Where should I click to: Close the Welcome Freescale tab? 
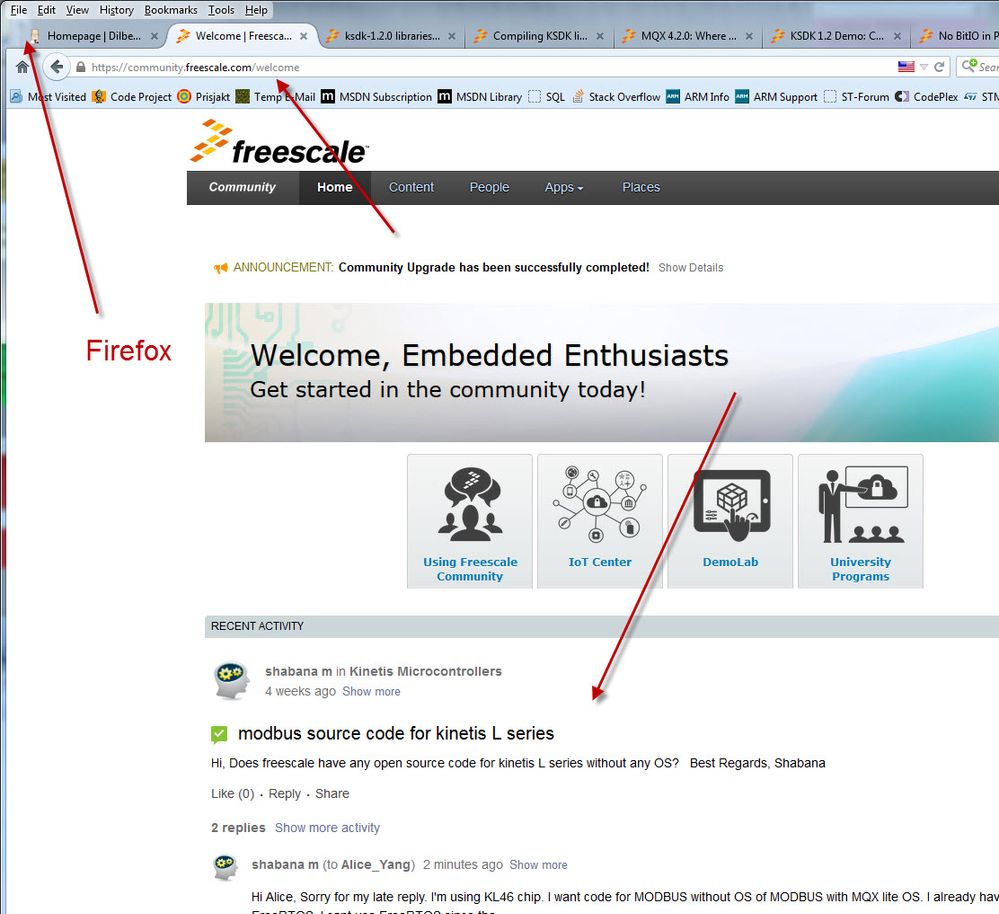(304, 36)
